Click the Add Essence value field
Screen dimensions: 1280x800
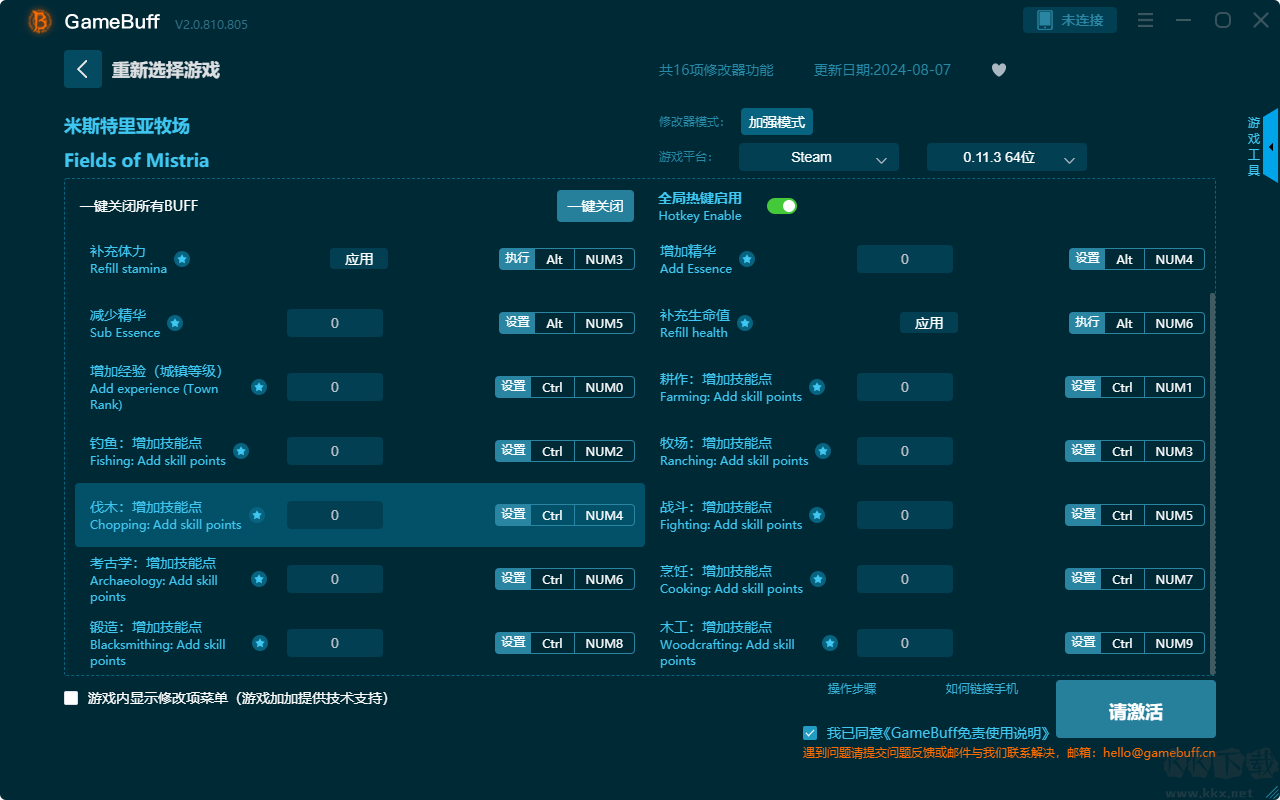click(x=905, y=259)
